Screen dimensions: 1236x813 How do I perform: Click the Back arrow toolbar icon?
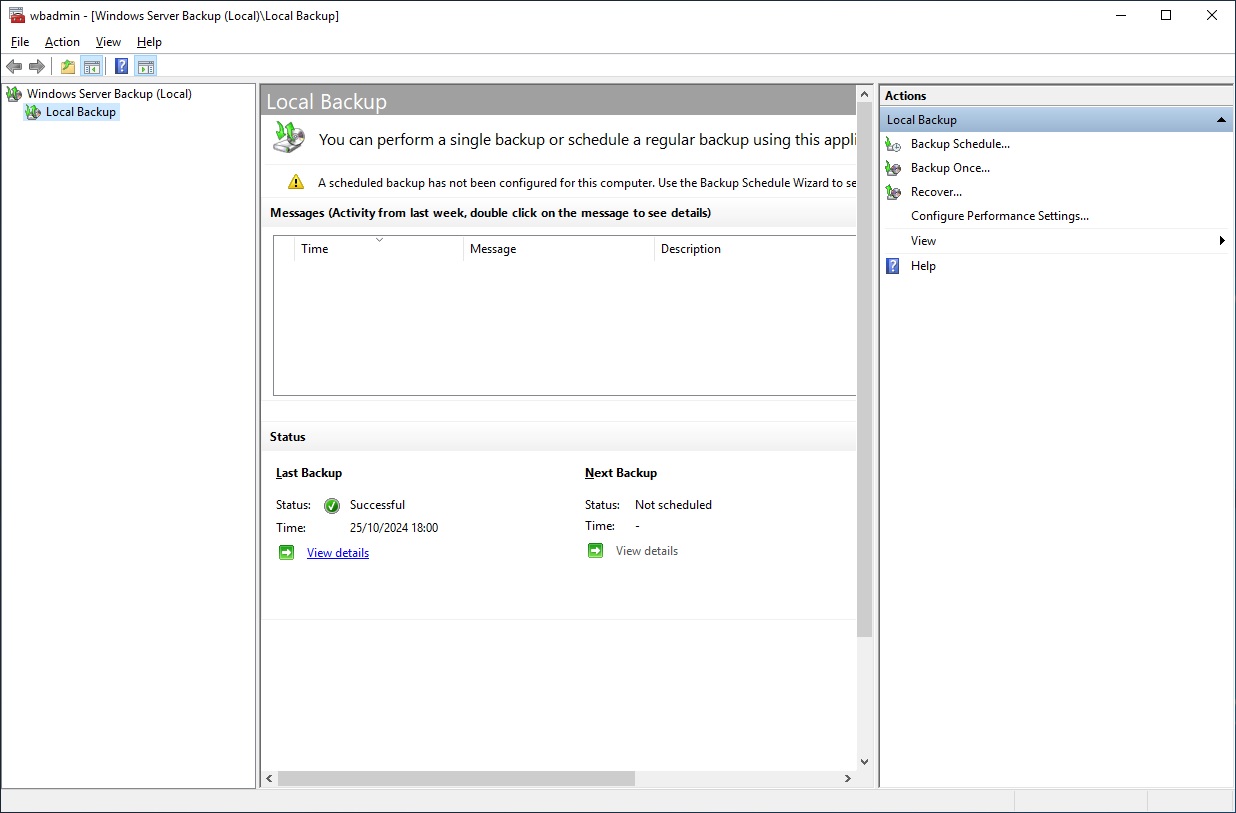(x=14, y=67)
